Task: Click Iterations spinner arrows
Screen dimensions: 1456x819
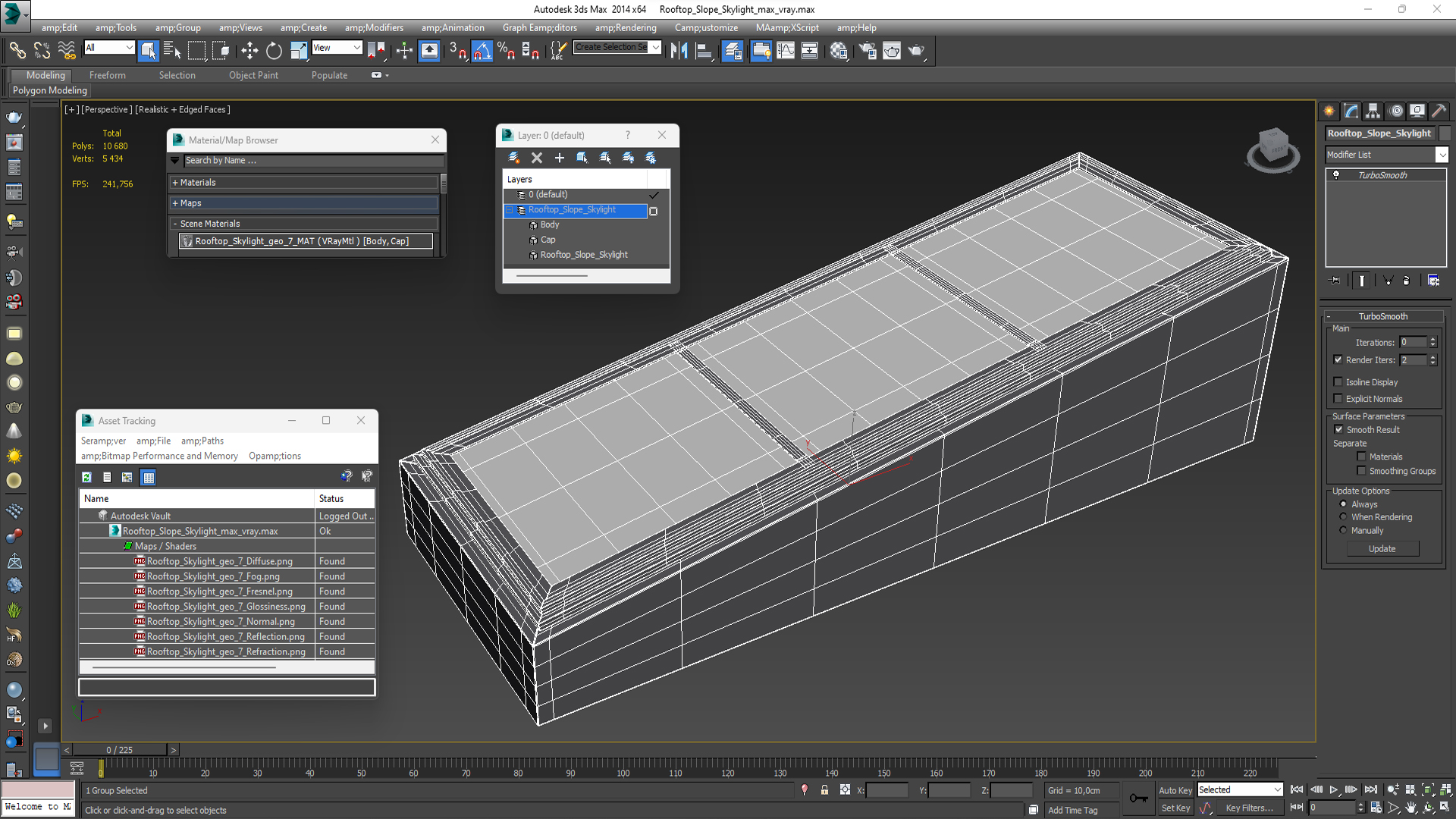Action: pyautogui.click(x=1432, y=343)
